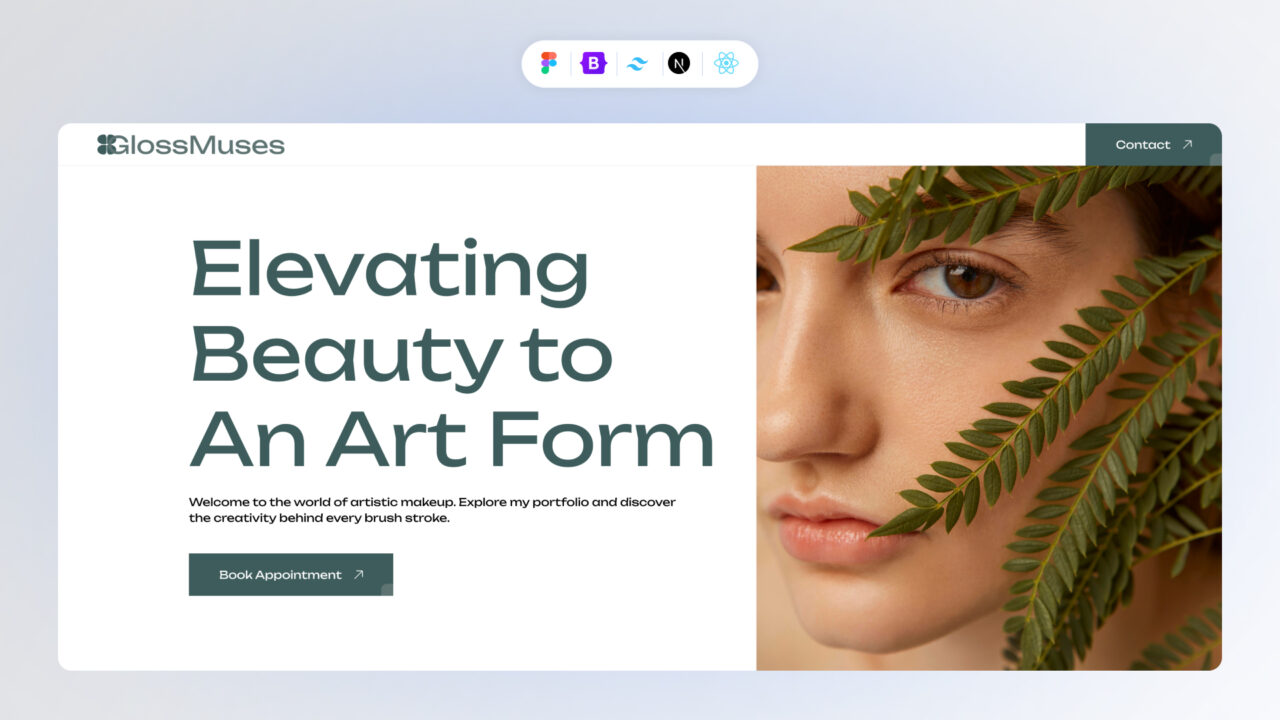Click the An Art Form headline line
This screenshot has height=720, width=1280.
(x=452, y=439)
